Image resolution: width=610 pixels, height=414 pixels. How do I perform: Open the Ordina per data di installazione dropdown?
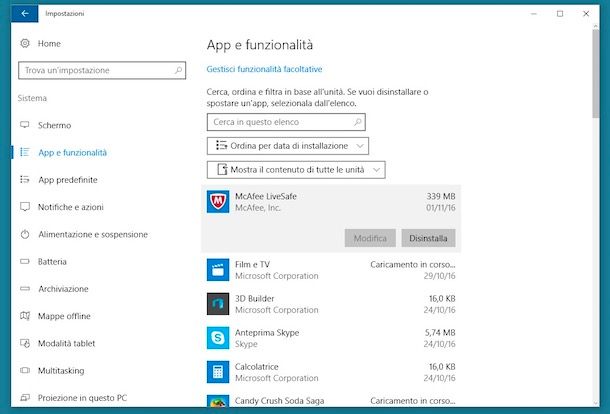tap(287, 146)
